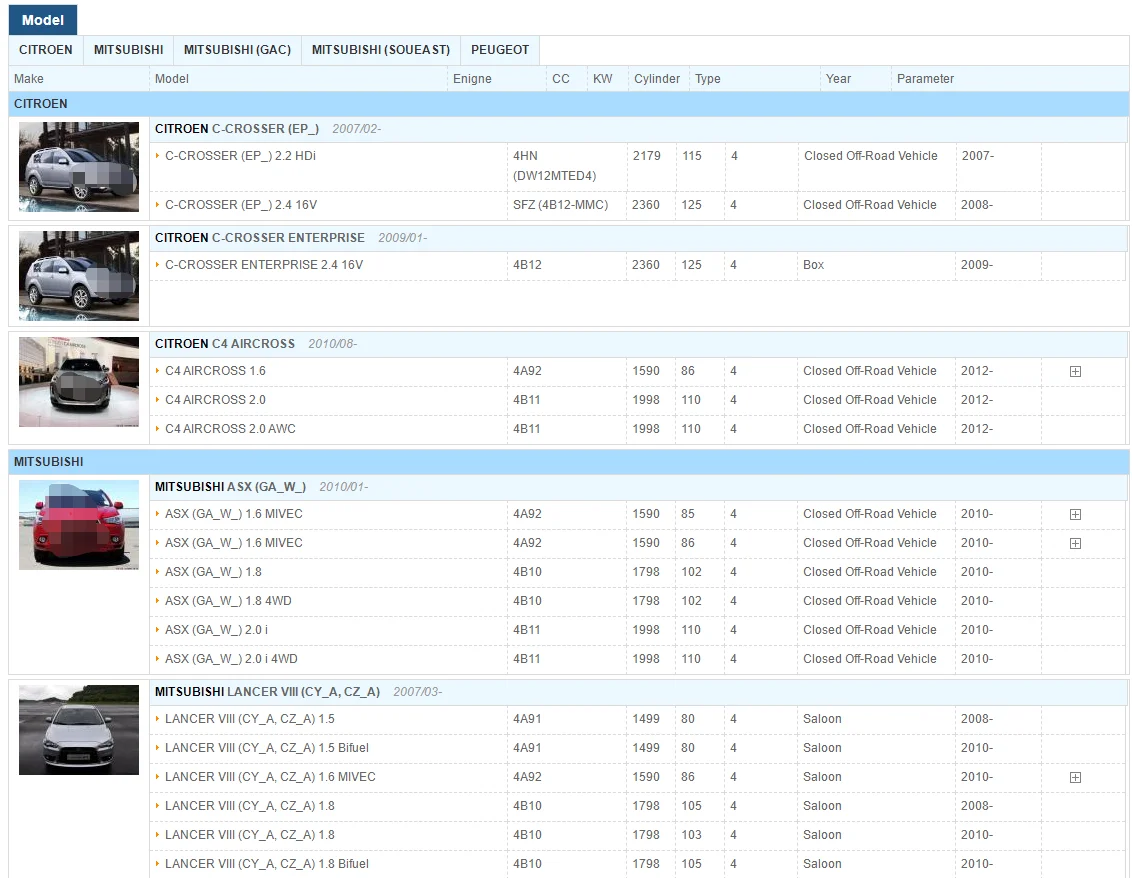Open the C4 AIRCROSS 2.0 link
Screen dimensions: 1132x878
pos(215,400)
